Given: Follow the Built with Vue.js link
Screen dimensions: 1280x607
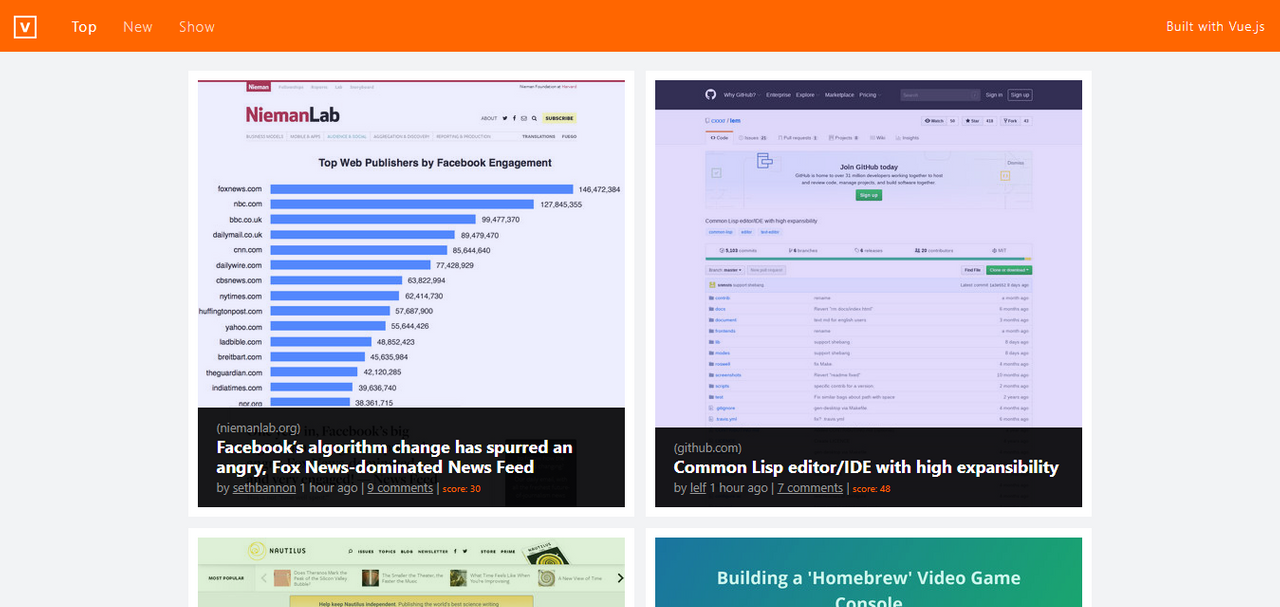Looking at the screenshot, I should (x=1215, y=27).
